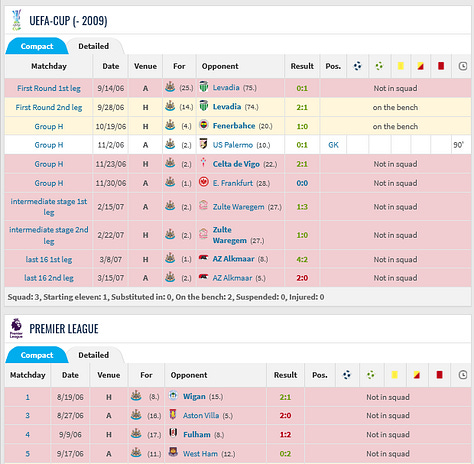The image size is (474, 464).
Task: Click Zulte Waregem crest in 2/15/07 row
Action: tap(203, 205)
